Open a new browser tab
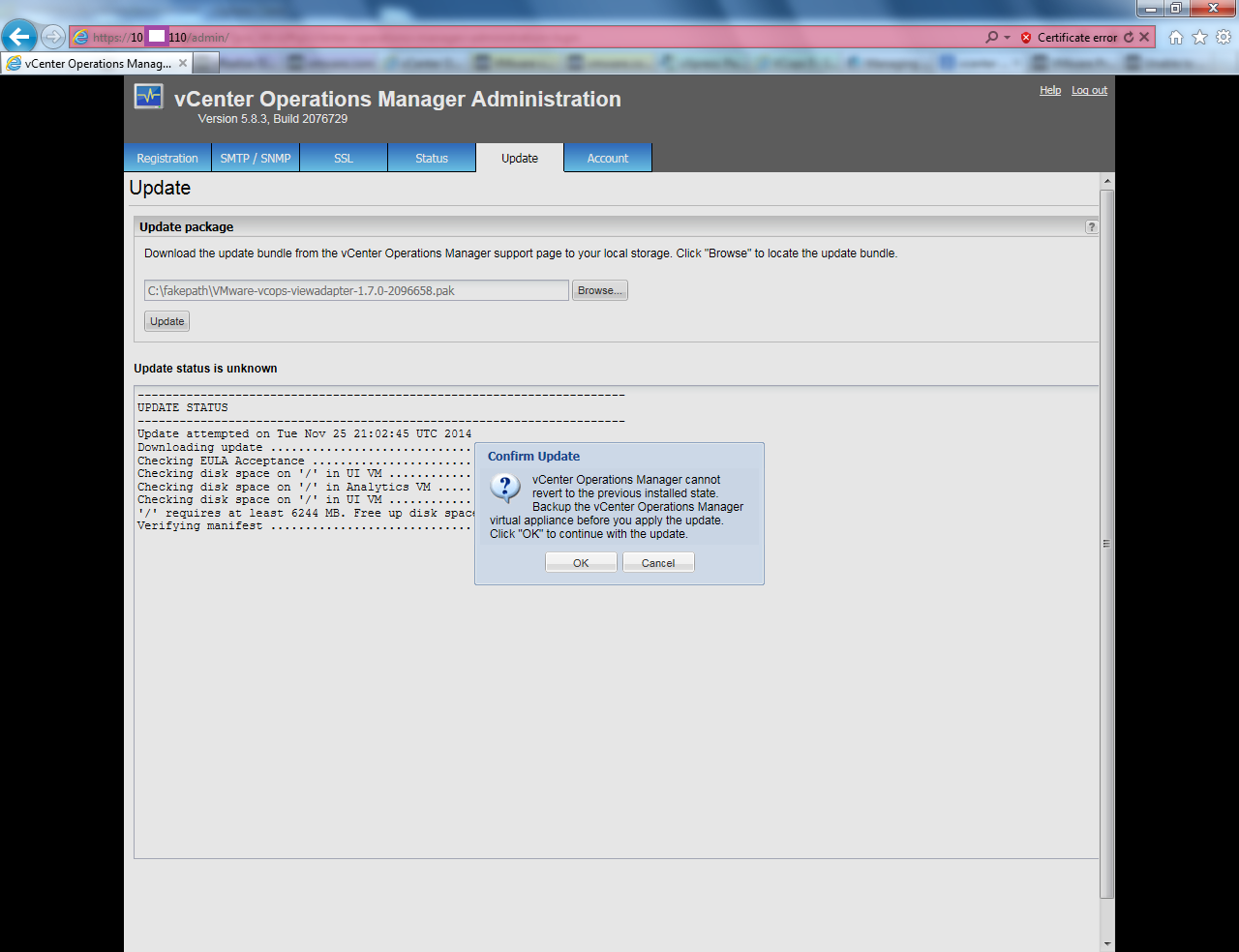This screenshot has height=952, width=1239. click(x=206, y=63)
